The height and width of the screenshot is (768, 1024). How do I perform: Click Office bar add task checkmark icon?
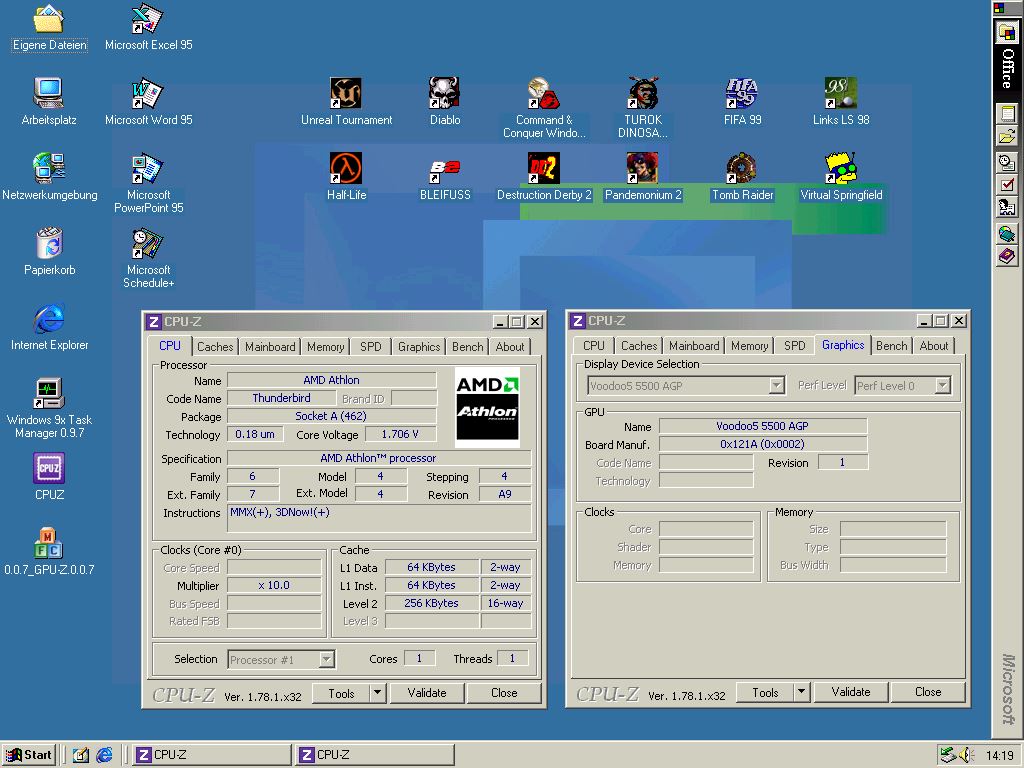(x=1007, y=185)
